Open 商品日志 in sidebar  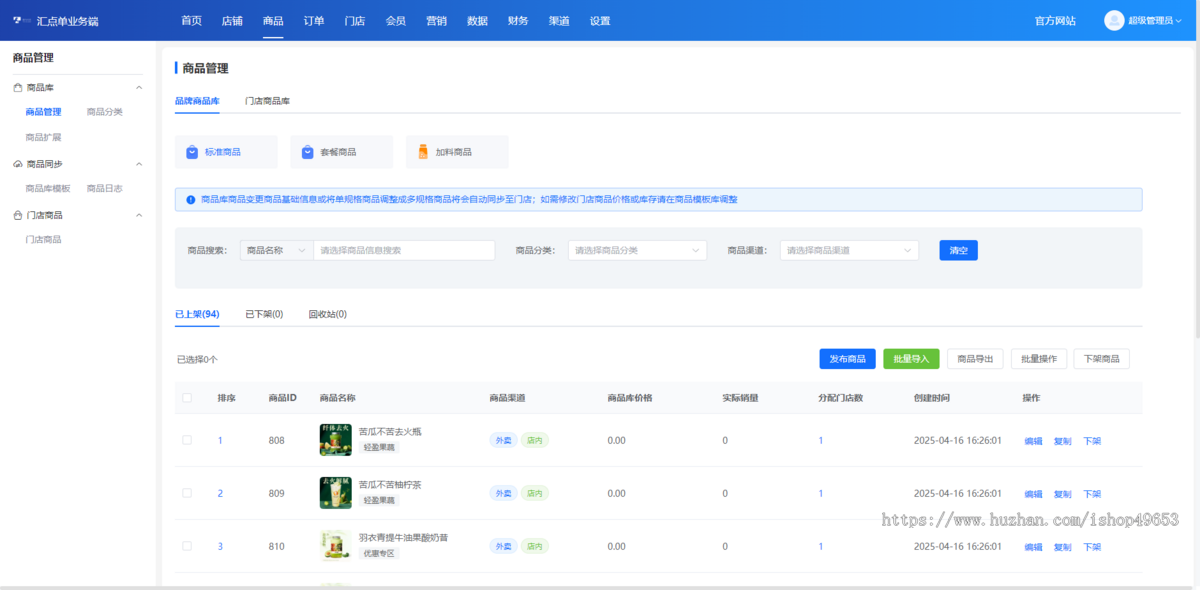point(104,188)
